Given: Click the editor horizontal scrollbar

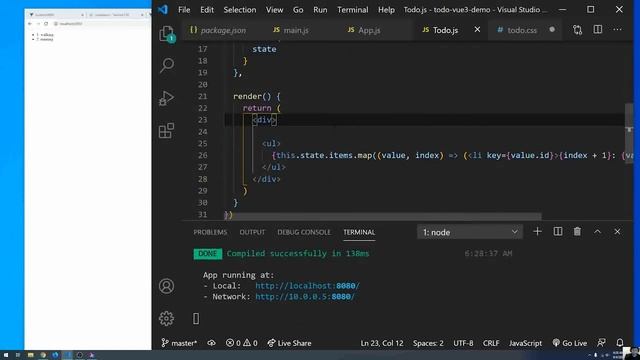Looking at the screenshot, I should (x=386, y=217).
